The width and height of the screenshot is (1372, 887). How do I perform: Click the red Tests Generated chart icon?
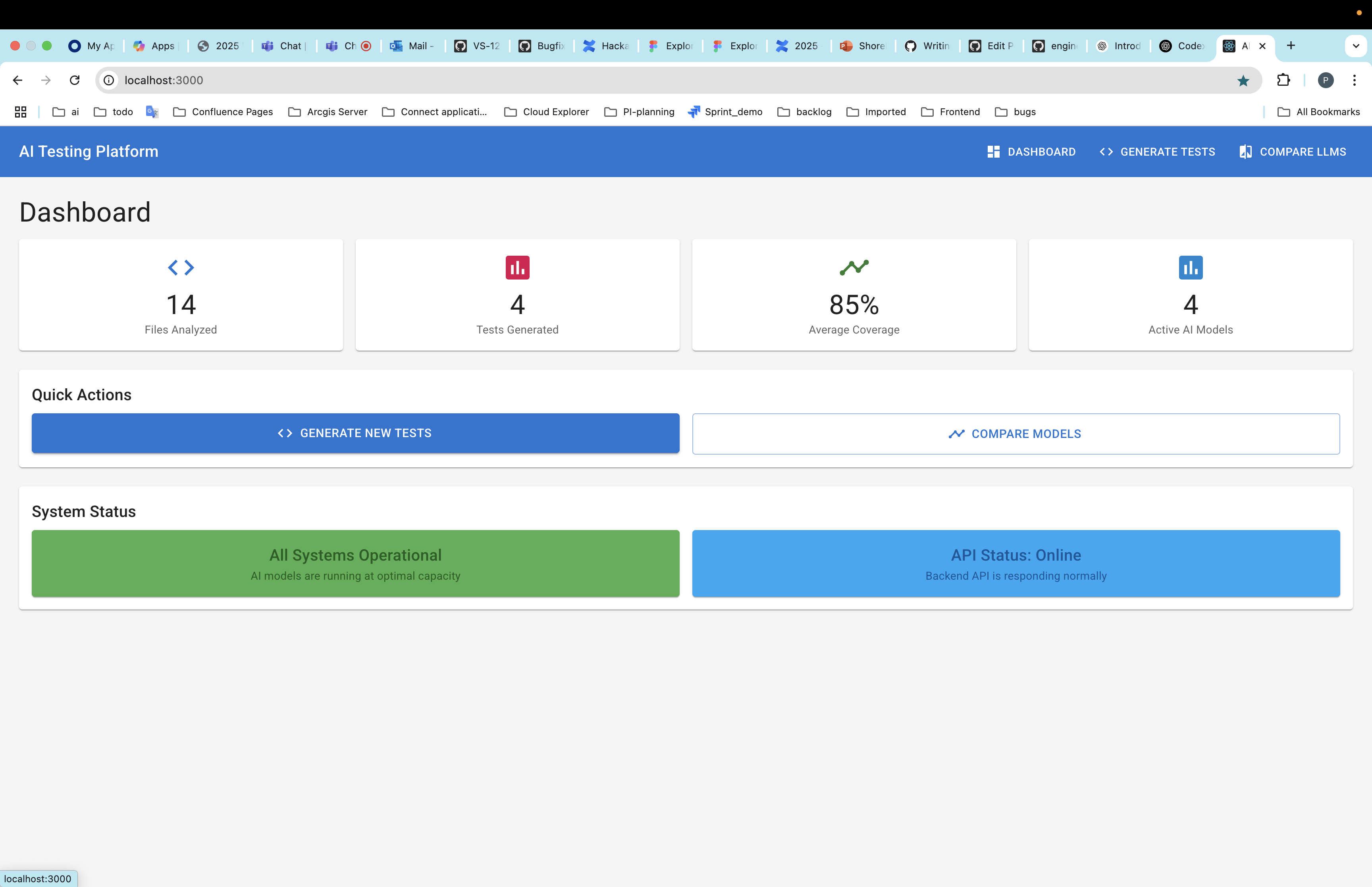517,267
